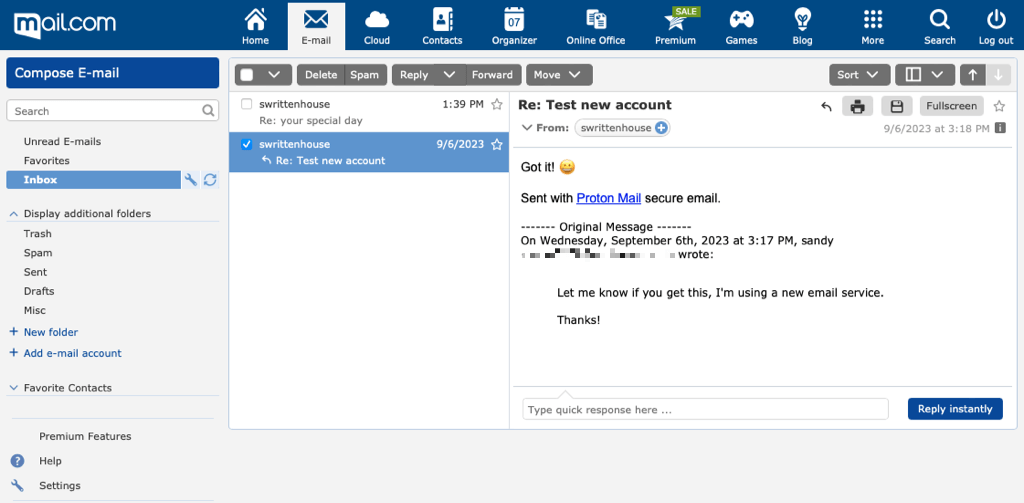1024x503 pixels.
Task: Open Inbox folder settings wrench icon
Action: click(191, 180)
